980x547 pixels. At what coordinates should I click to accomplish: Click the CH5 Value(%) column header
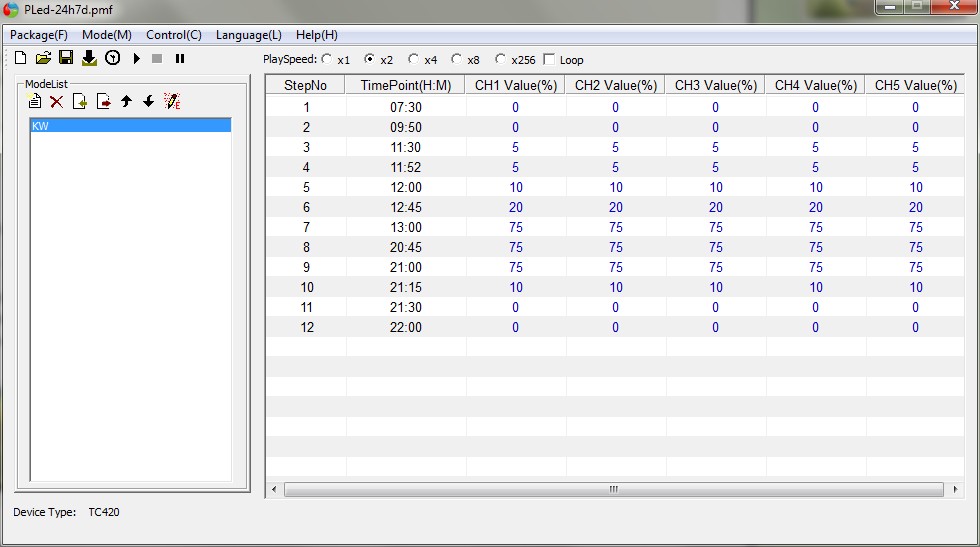click(915, 85)
